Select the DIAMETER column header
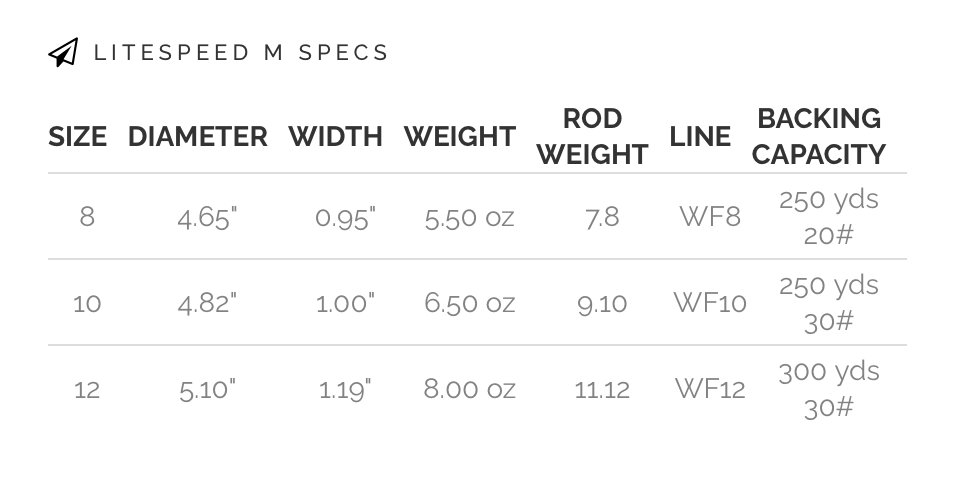Image resolution: width=960 pixels, height=500 pixels. click(x=198, y=136)
